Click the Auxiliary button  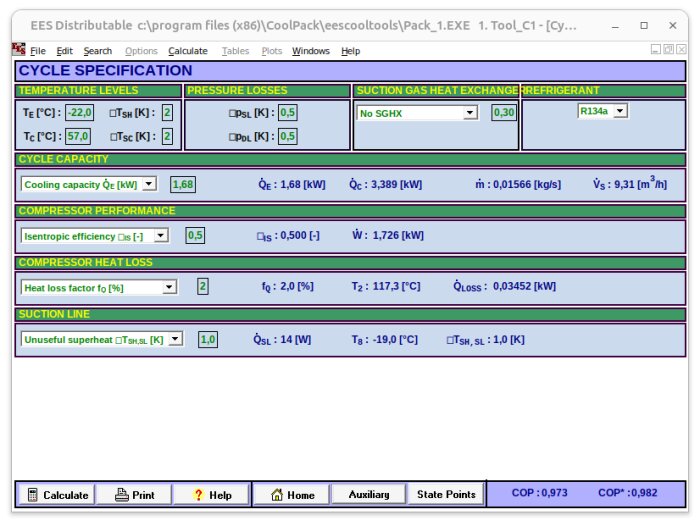point(369,494)
